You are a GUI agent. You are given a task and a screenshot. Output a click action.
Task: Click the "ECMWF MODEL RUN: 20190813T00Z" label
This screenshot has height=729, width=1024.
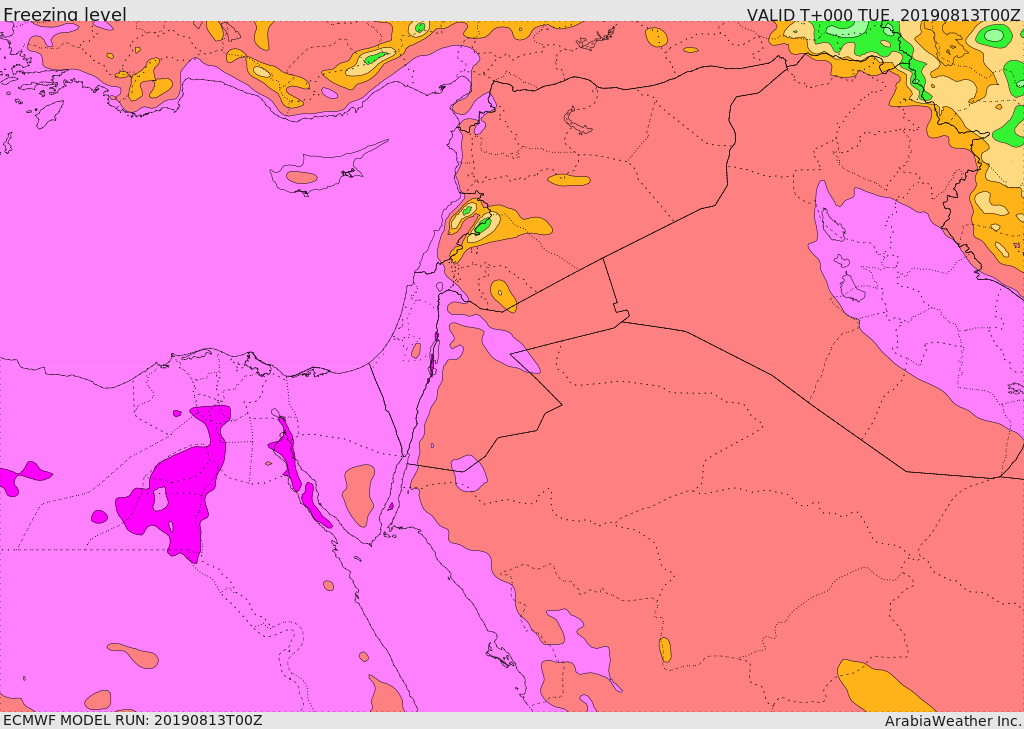(x=133, y=720)
